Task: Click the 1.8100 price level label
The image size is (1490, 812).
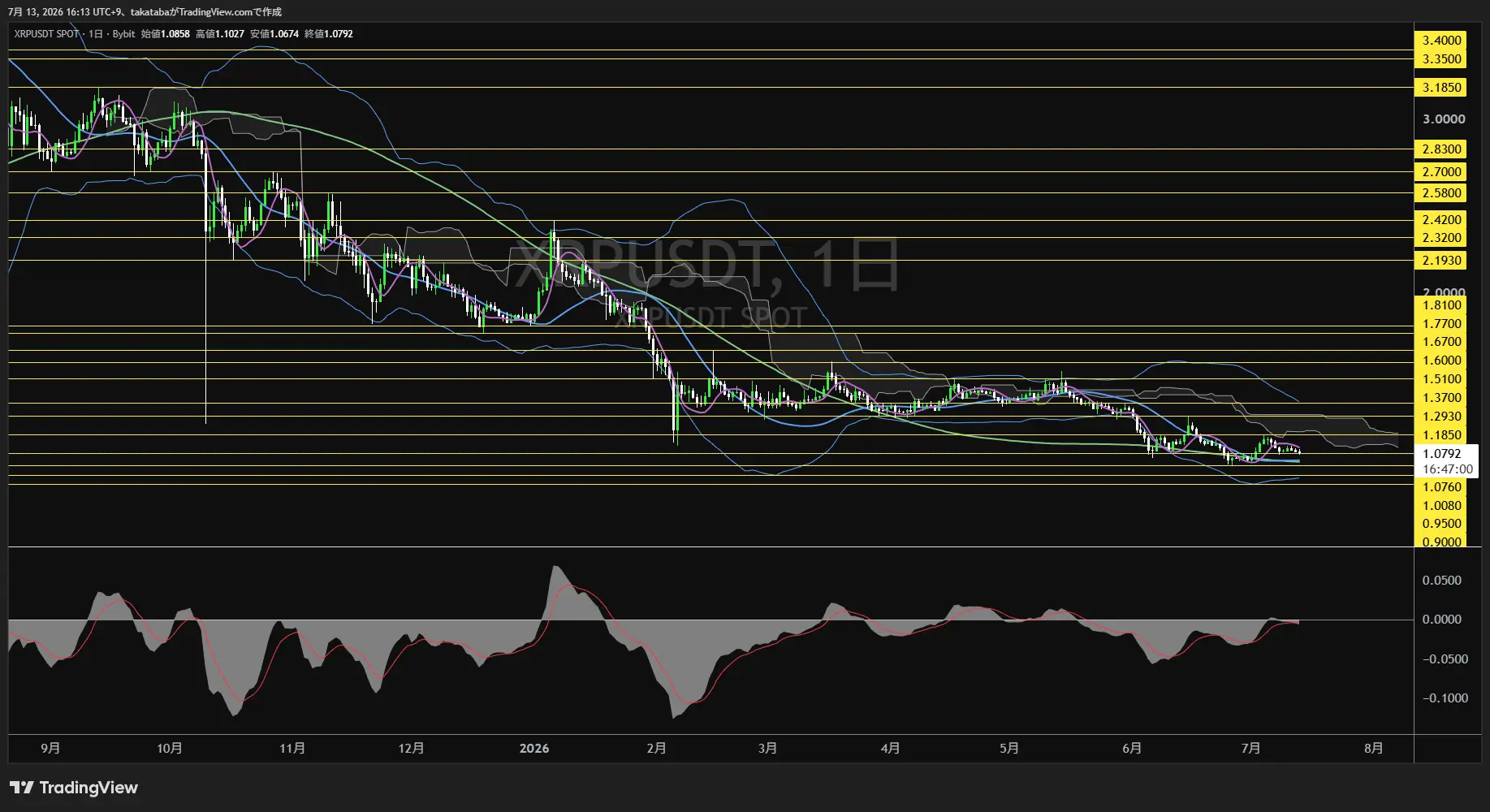Action: pyautogui.click(x=1442, y=305)
